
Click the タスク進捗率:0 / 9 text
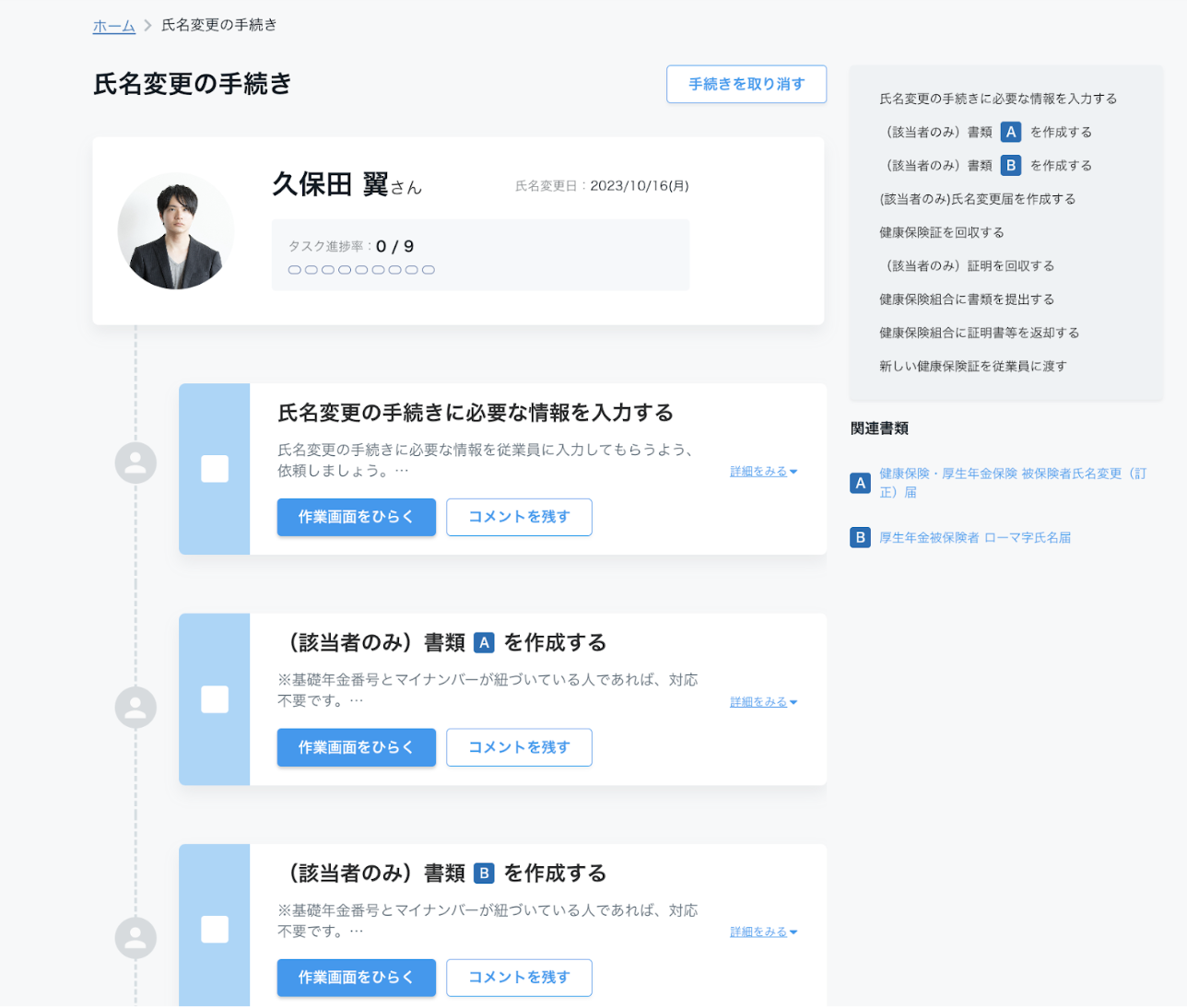(x=351, y=246)
